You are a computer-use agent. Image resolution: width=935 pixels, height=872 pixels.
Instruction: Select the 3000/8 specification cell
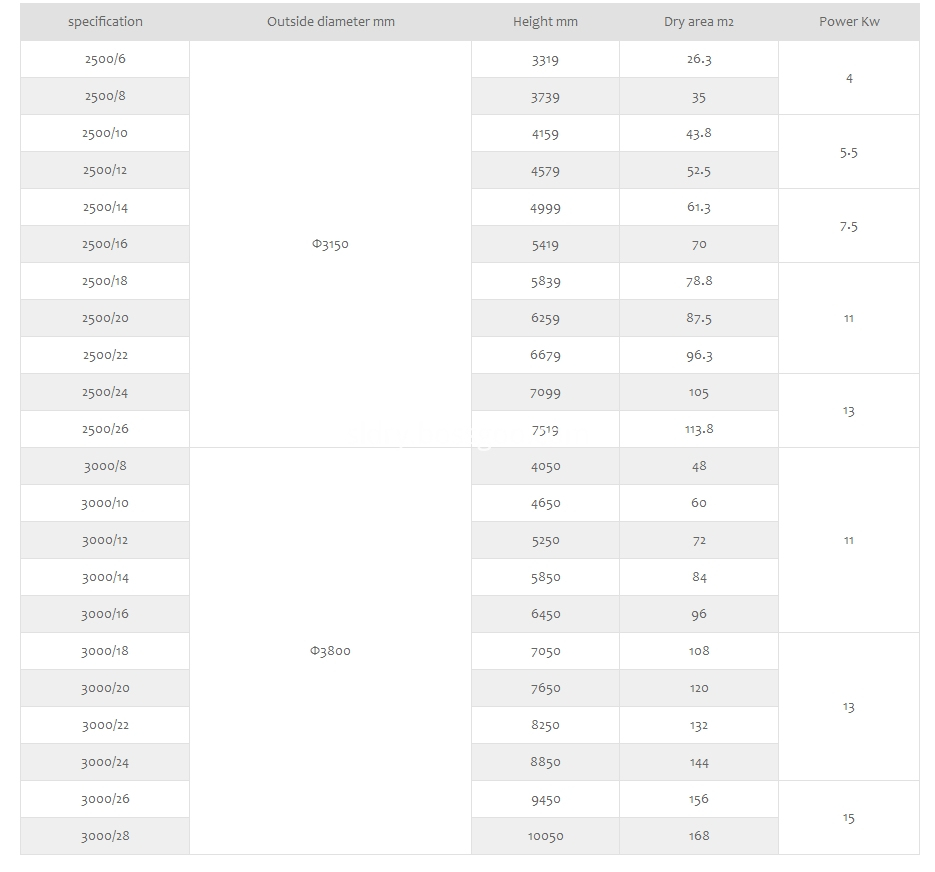pos(105,466)
